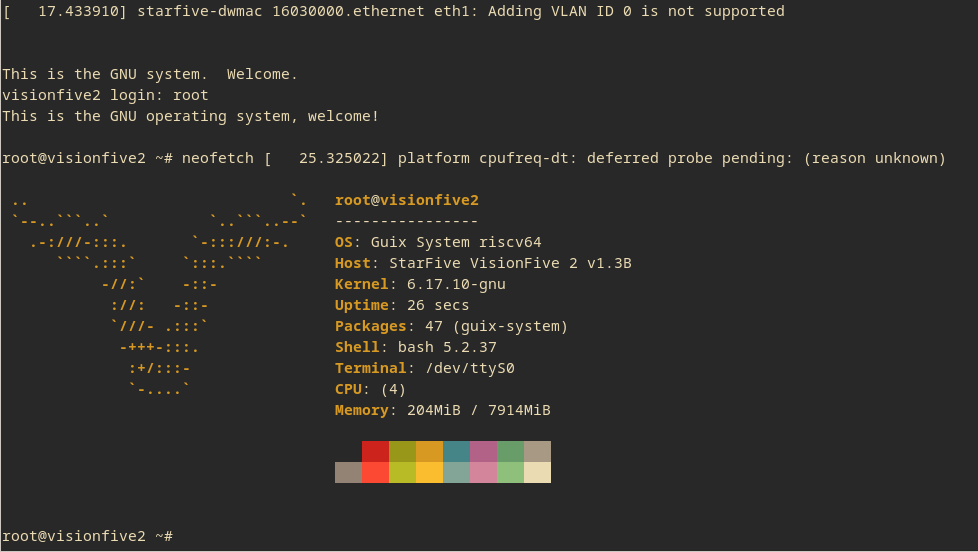978x552 pixels.
Task: Click the bright red swatch in bottom row
Action: click(x=375, y=472)
